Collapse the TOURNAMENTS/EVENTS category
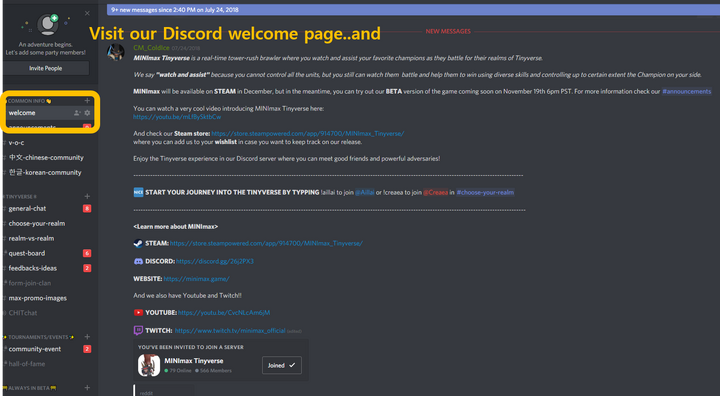Image resolution: width=720 pixels, height=396 pixels. coord(39,337)
